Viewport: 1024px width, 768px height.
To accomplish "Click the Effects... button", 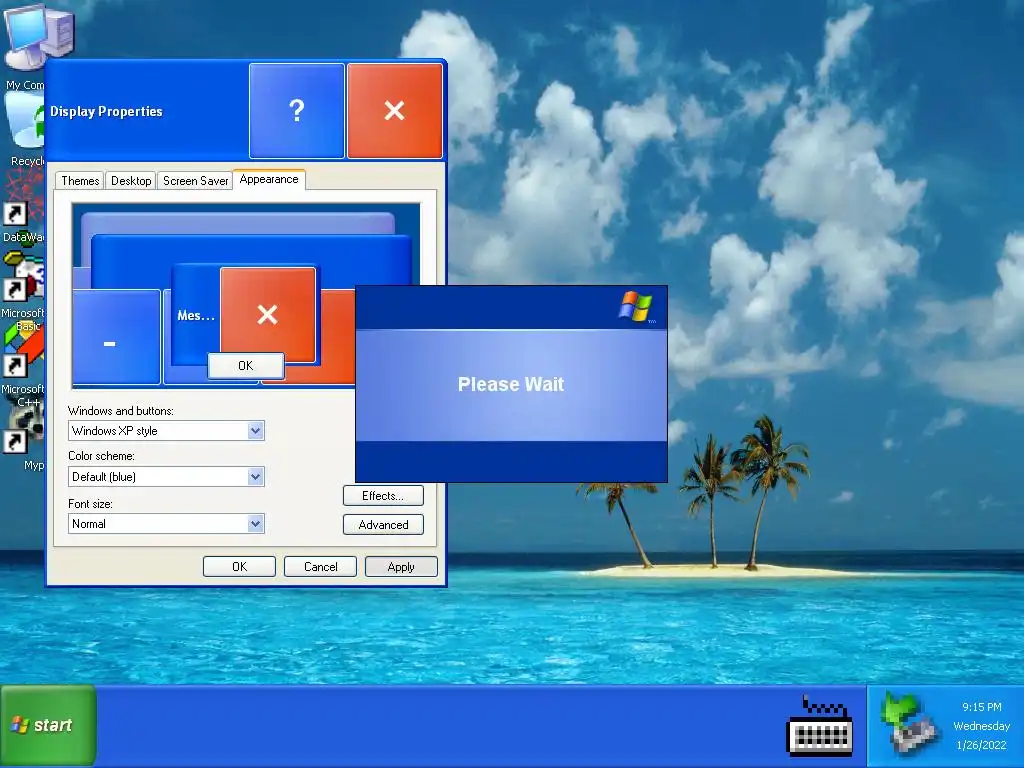I will 383,496.
